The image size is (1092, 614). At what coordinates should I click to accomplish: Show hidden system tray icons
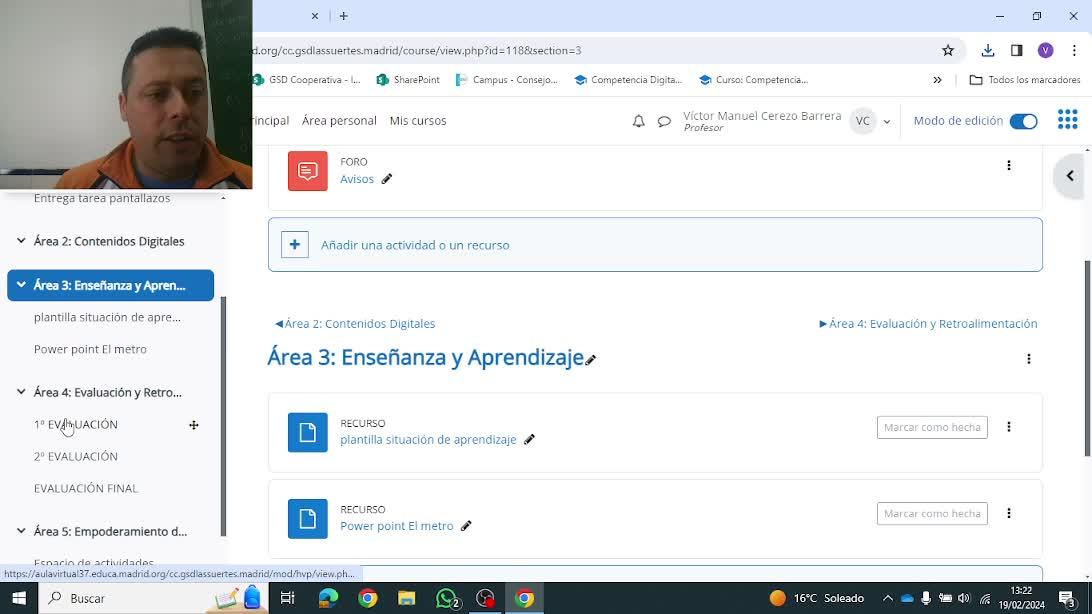887,598
